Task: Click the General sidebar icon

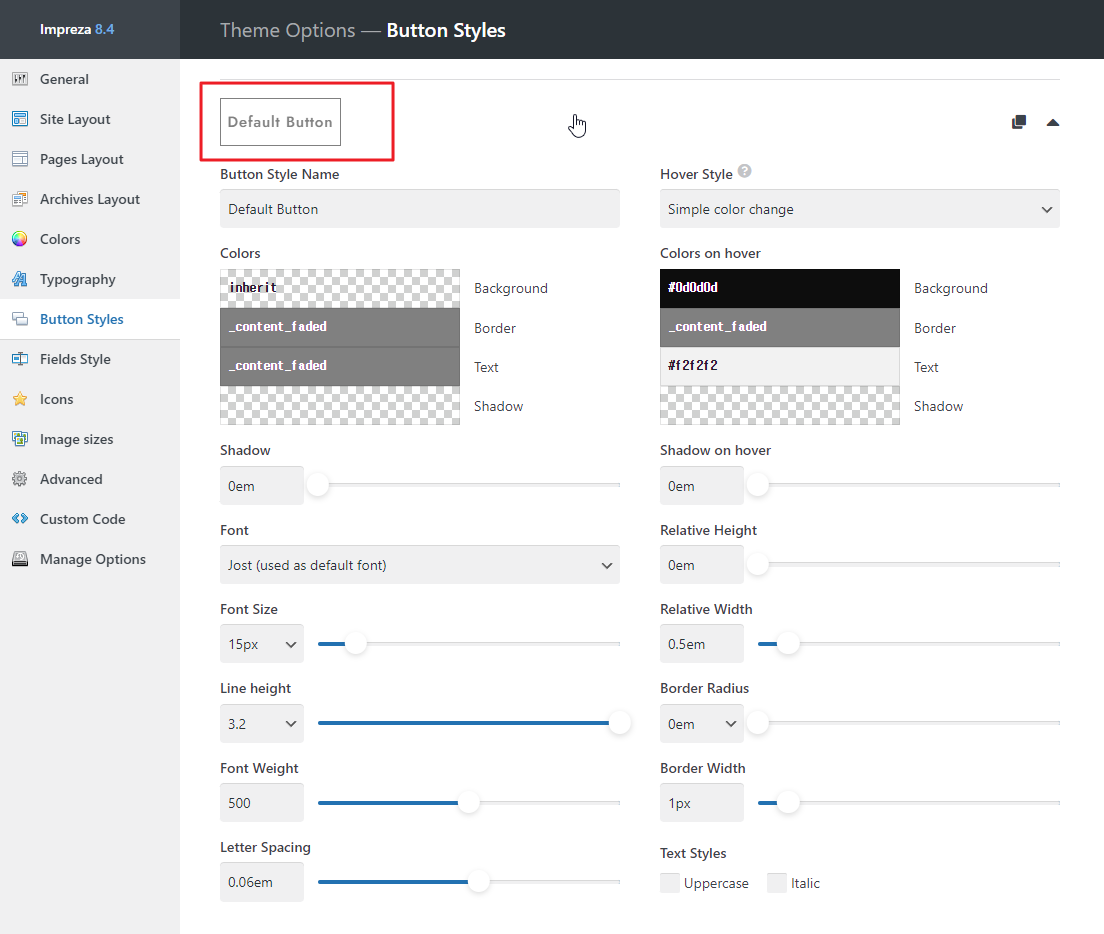Action: pyautogui.click(x=20, y=79)
